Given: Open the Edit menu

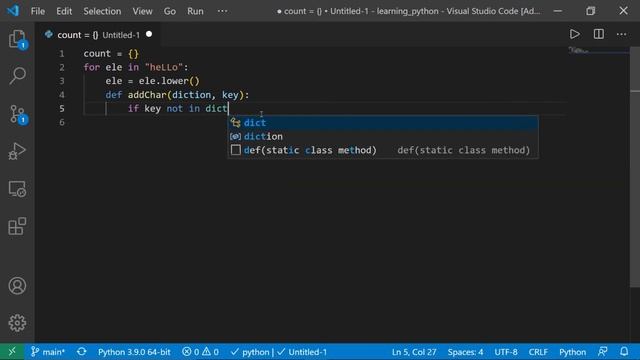Looking at the screenshot, I should [x=64, y=11].
